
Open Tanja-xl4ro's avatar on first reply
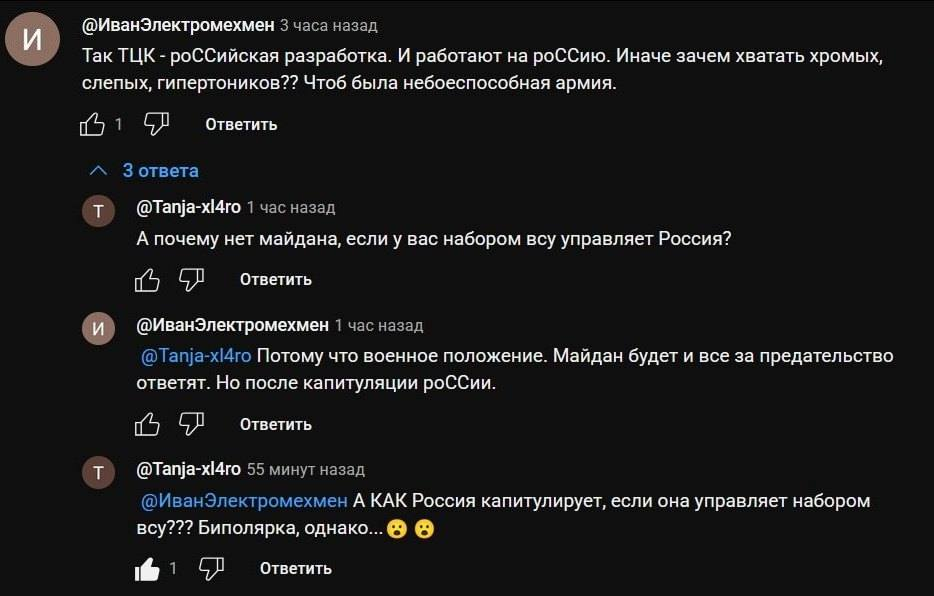pyautogui.click(x=98, y=211)
